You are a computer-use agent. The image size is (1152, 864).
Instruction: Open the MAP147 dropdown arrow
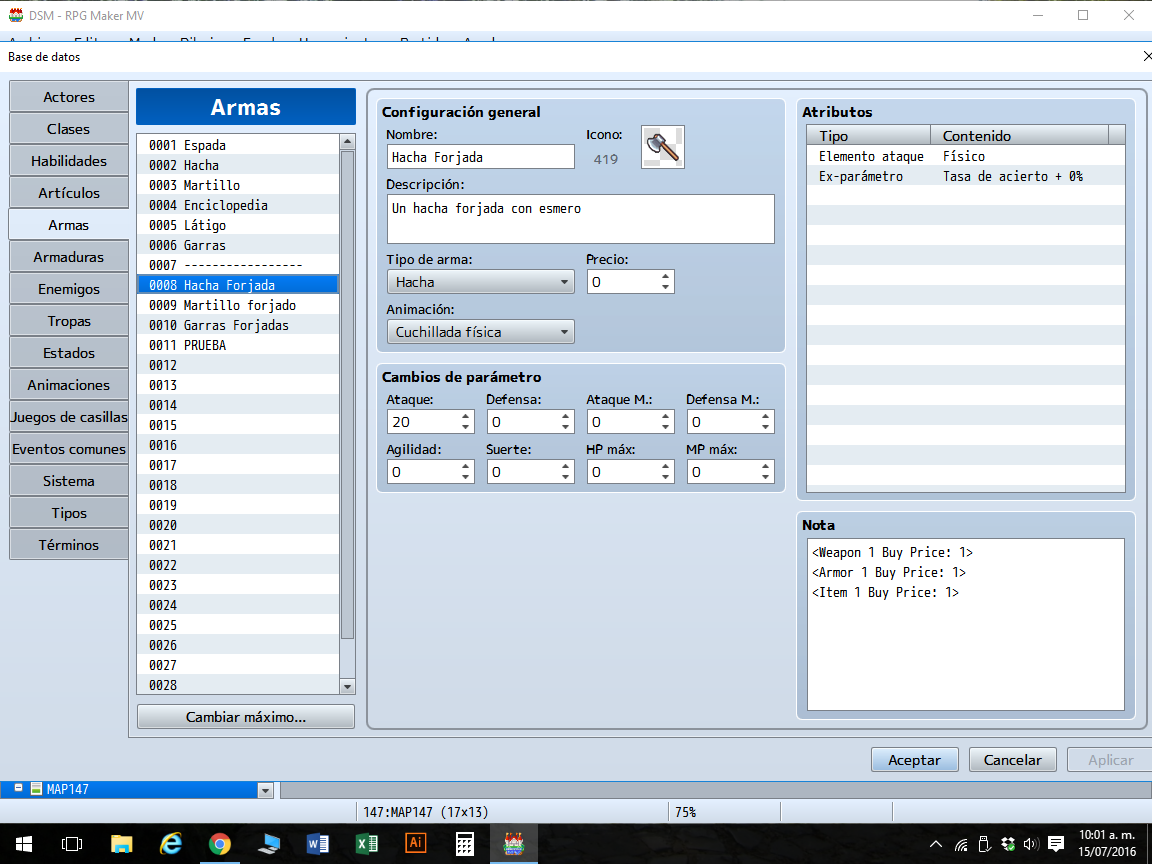click(x=265, y=791)
